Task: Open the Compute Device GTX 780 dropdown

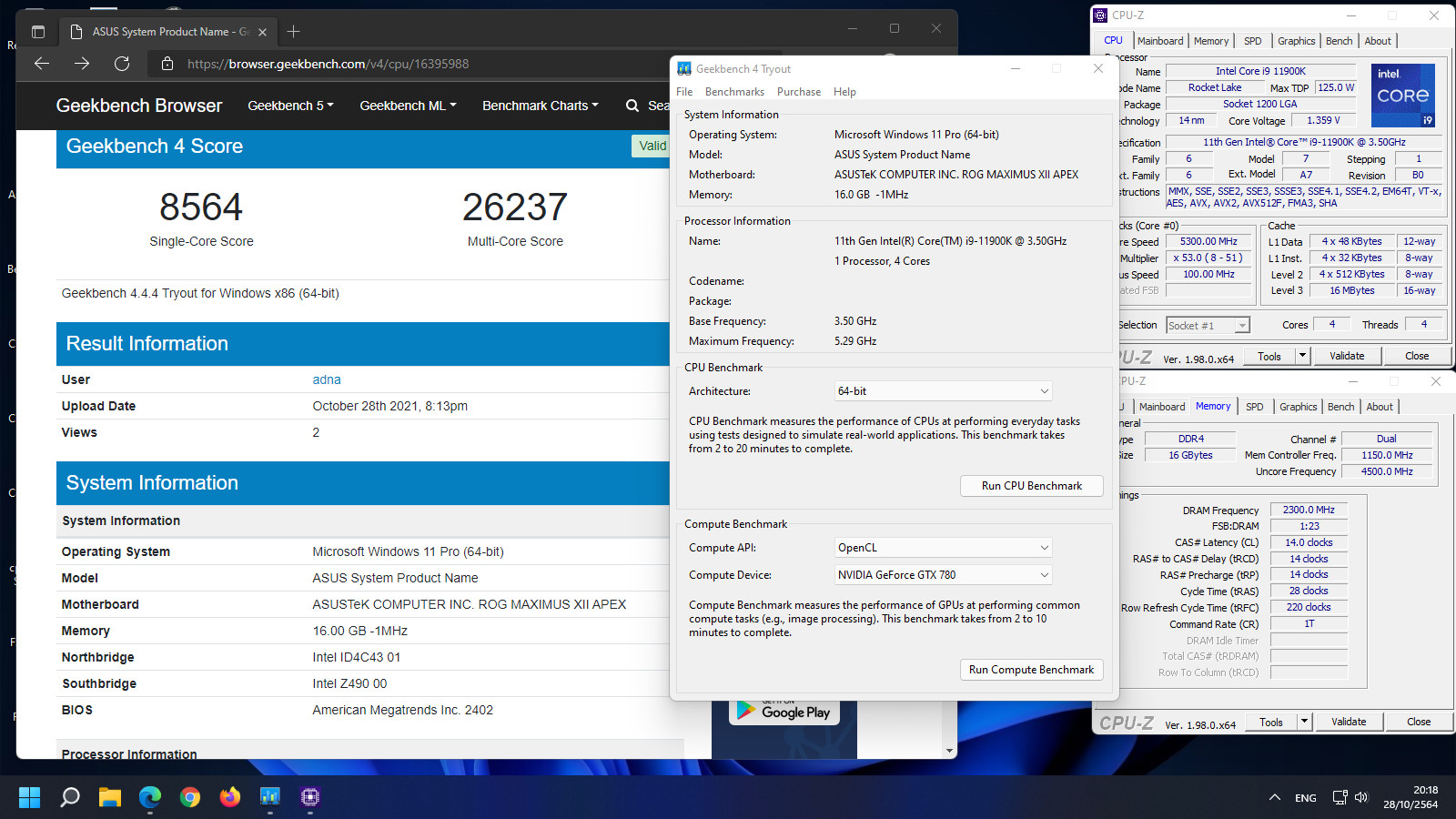Action: click(944, 575)
